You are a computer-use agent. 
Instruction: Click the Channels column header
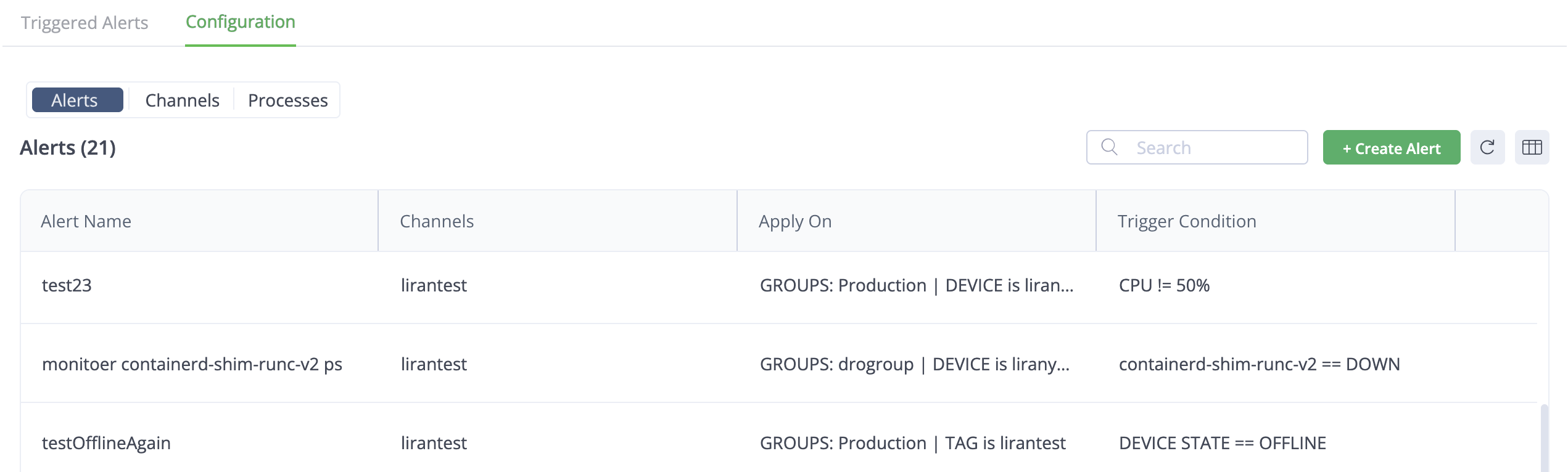(437, 221)
